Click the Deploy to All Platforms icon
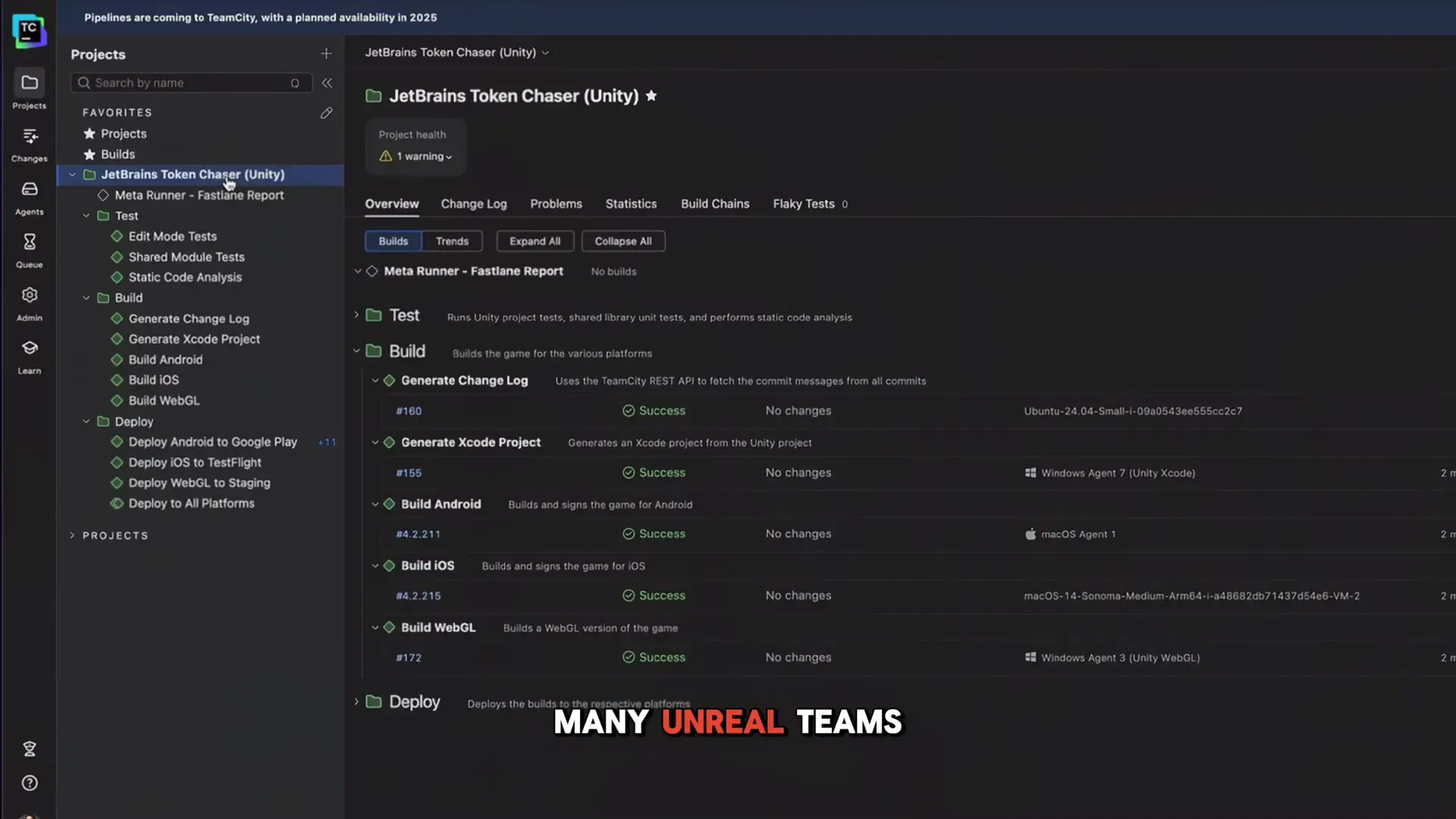Image resolution: width=1456 pixels, height=819 pixels. (x=117, y=504)
